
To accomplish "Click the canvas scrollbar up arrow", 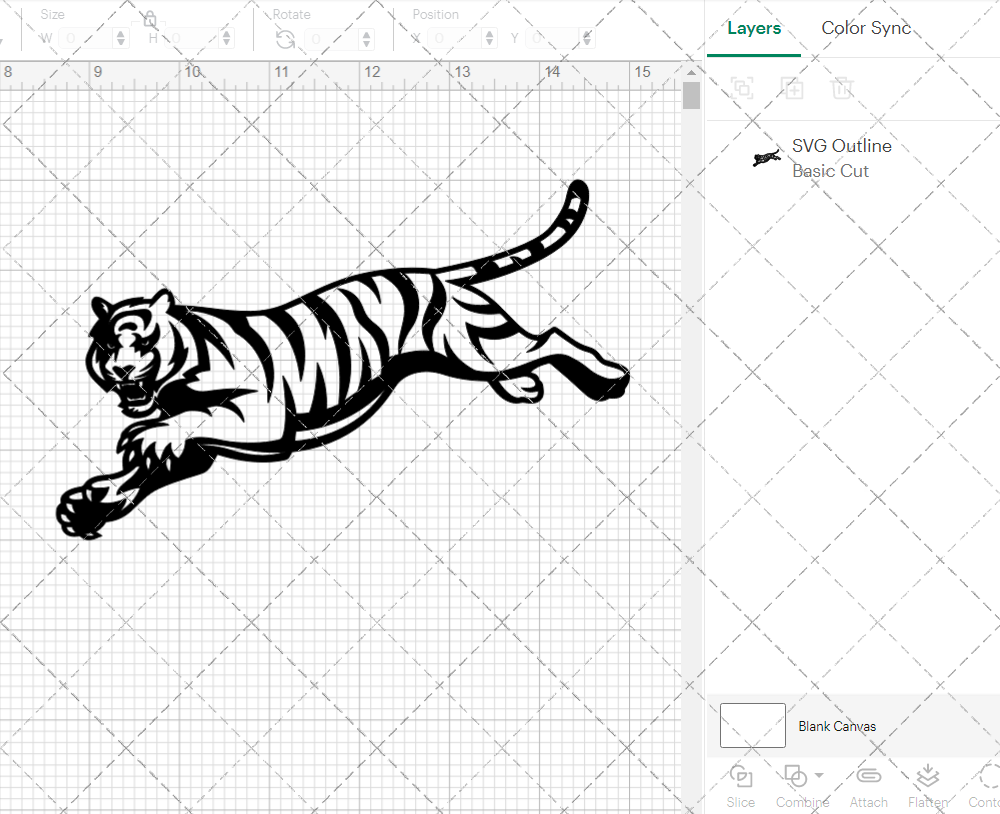I will pos(691,71).
